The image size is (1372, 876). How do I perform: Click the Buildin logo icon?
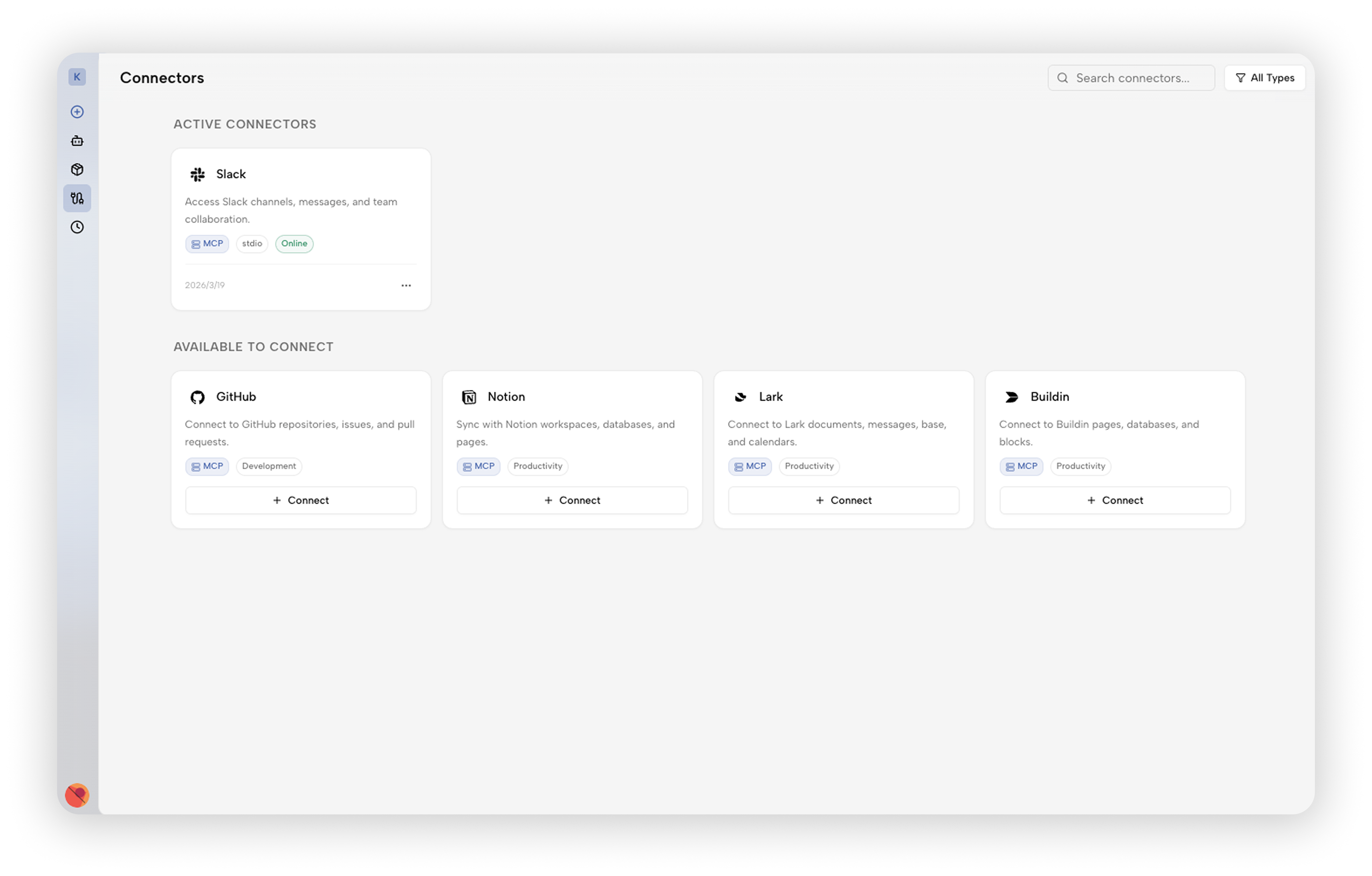point(1012,397)
